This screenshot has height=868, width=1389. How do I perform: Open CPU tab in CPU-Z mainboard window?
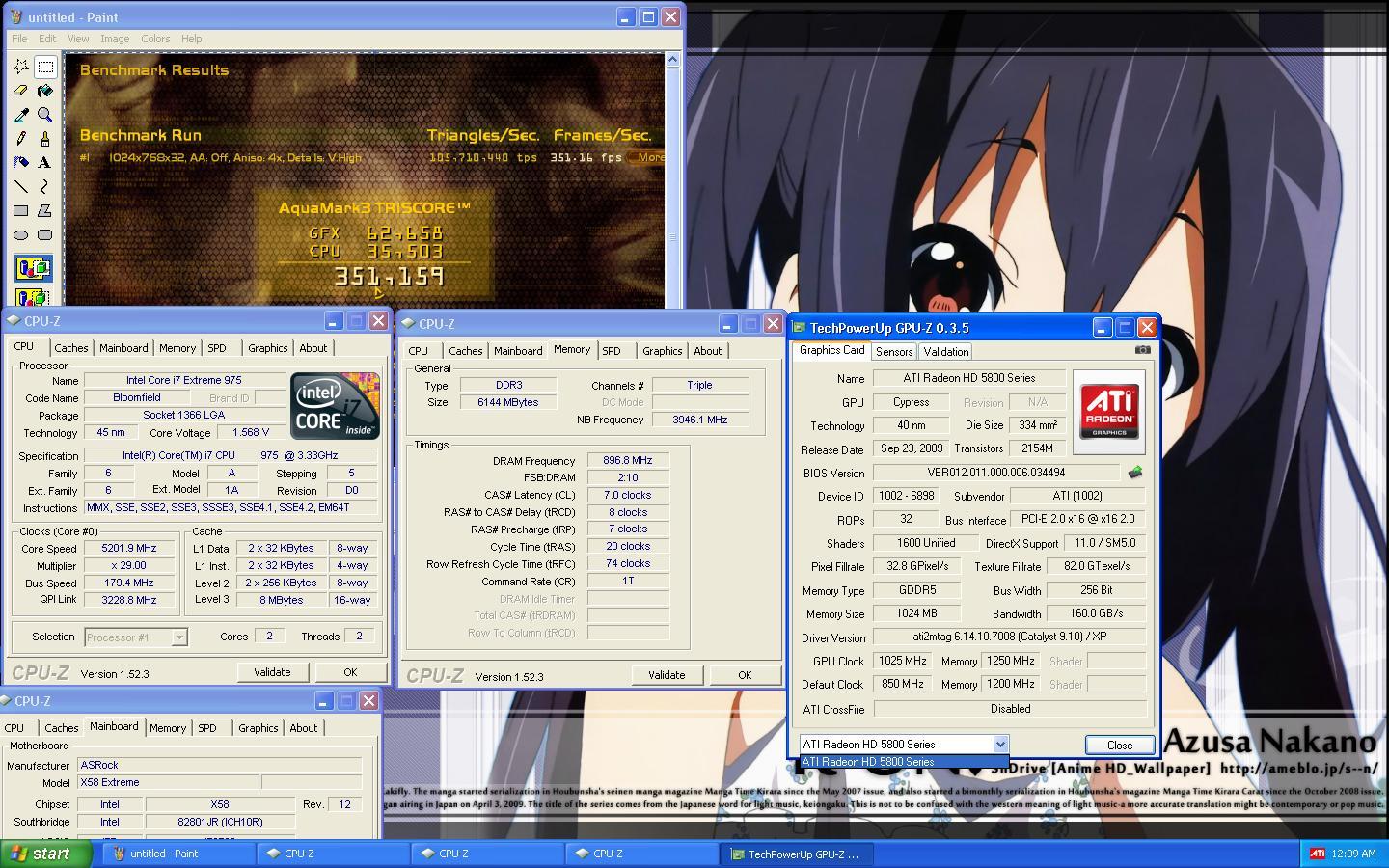coord(14,728)
